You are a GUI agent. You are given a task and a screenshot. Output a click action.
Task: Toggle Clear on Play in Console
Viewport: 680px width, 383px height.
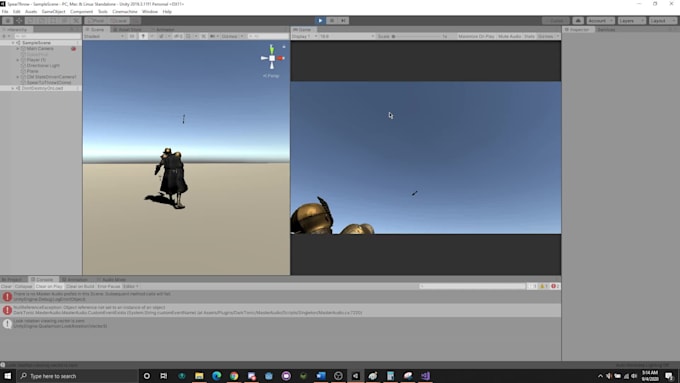pos(49,286)
